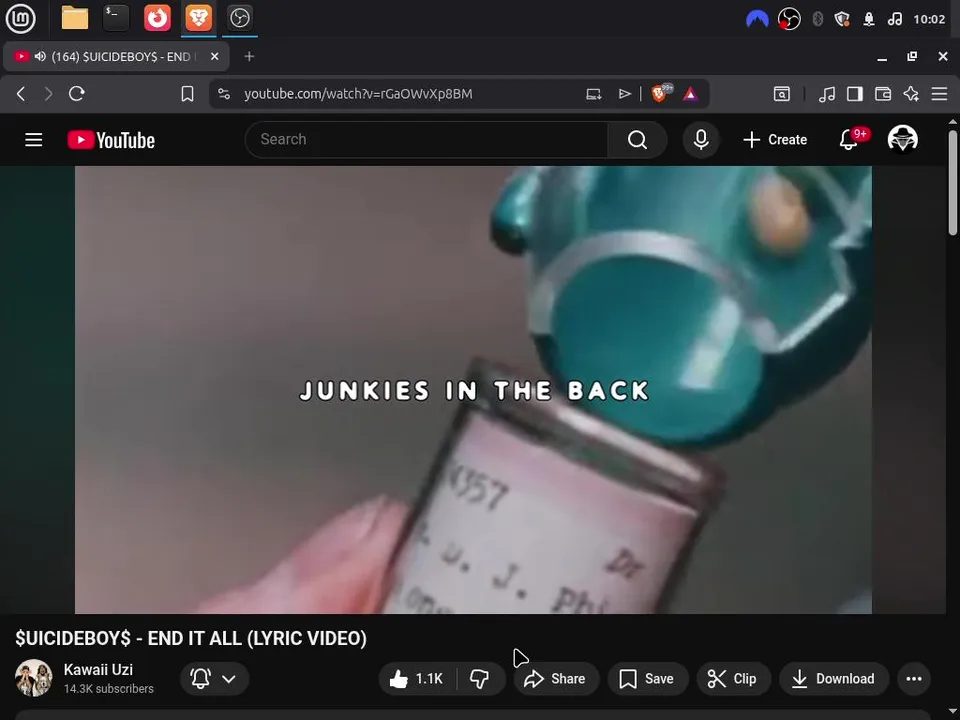Bookmark this page in Brave

pos(187,94)
